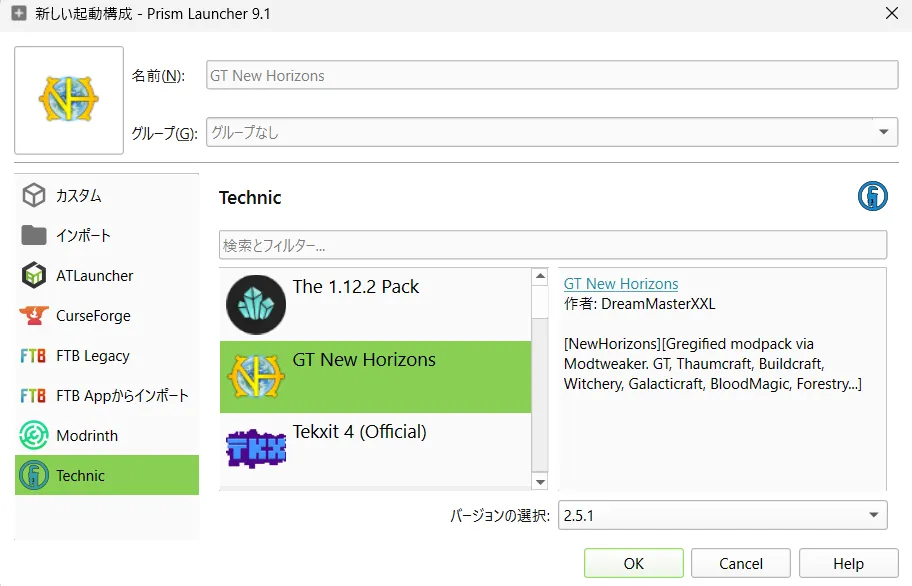Select the カスタム cube icon in sidebar
Viewport: 912px width, 586px height.
pos(35,196)
